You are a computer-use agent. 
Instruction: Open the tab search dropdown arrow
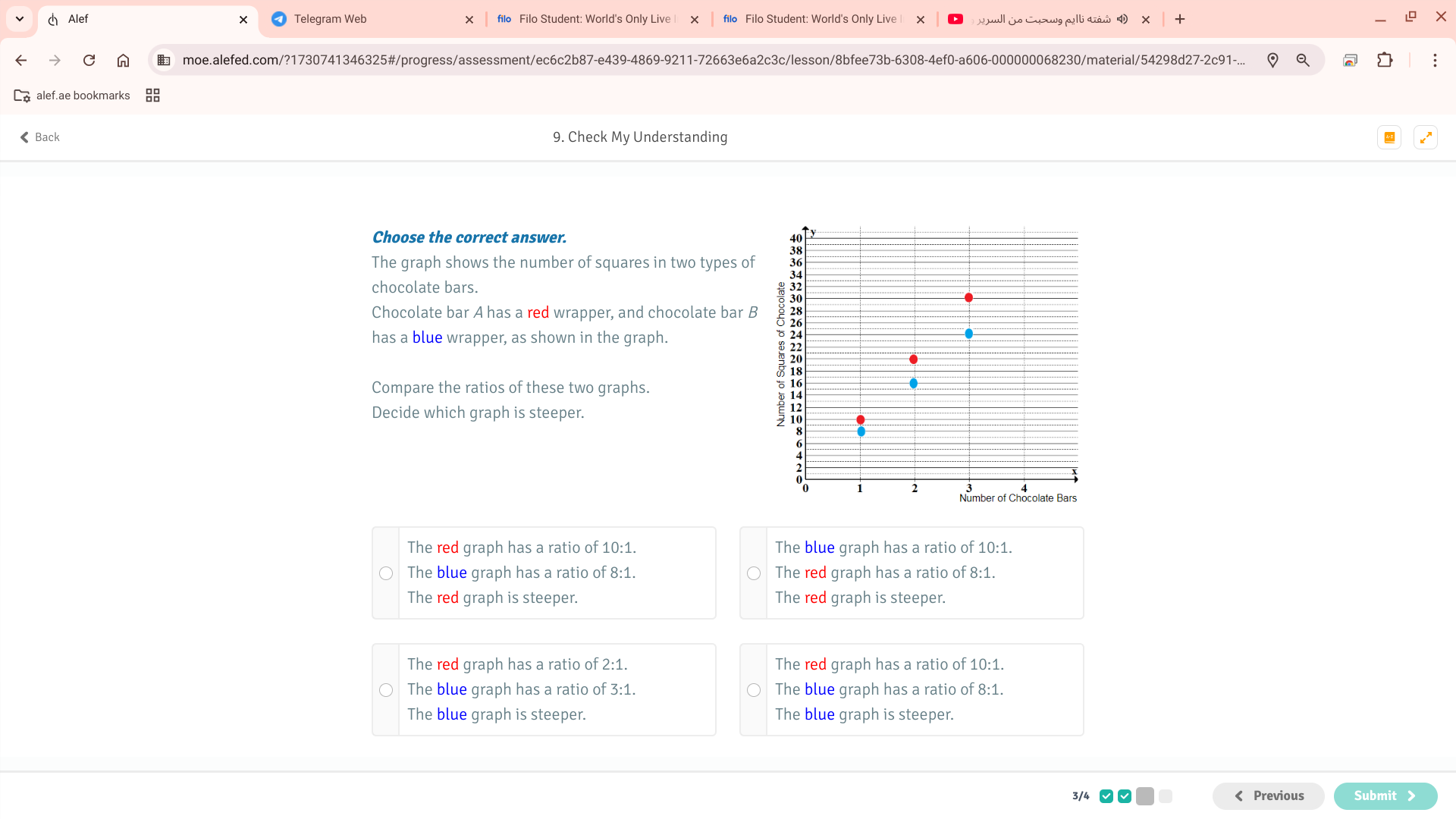[x=20, y=19]
